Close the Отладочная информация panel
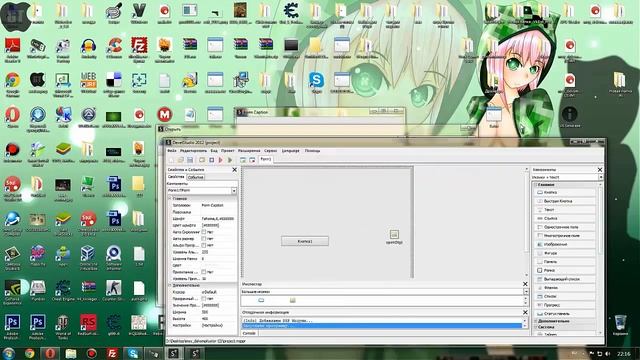 525,312
